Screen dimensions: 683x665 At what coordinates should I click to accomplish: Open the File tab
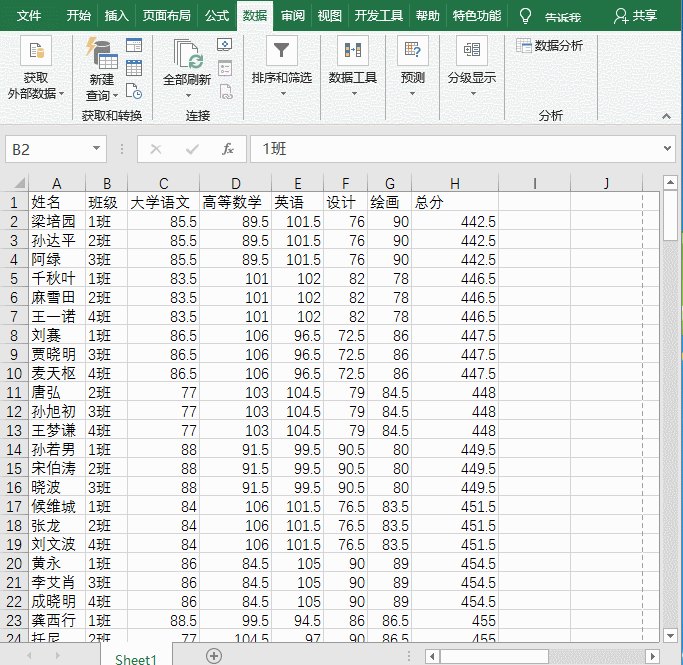(29, 16)
